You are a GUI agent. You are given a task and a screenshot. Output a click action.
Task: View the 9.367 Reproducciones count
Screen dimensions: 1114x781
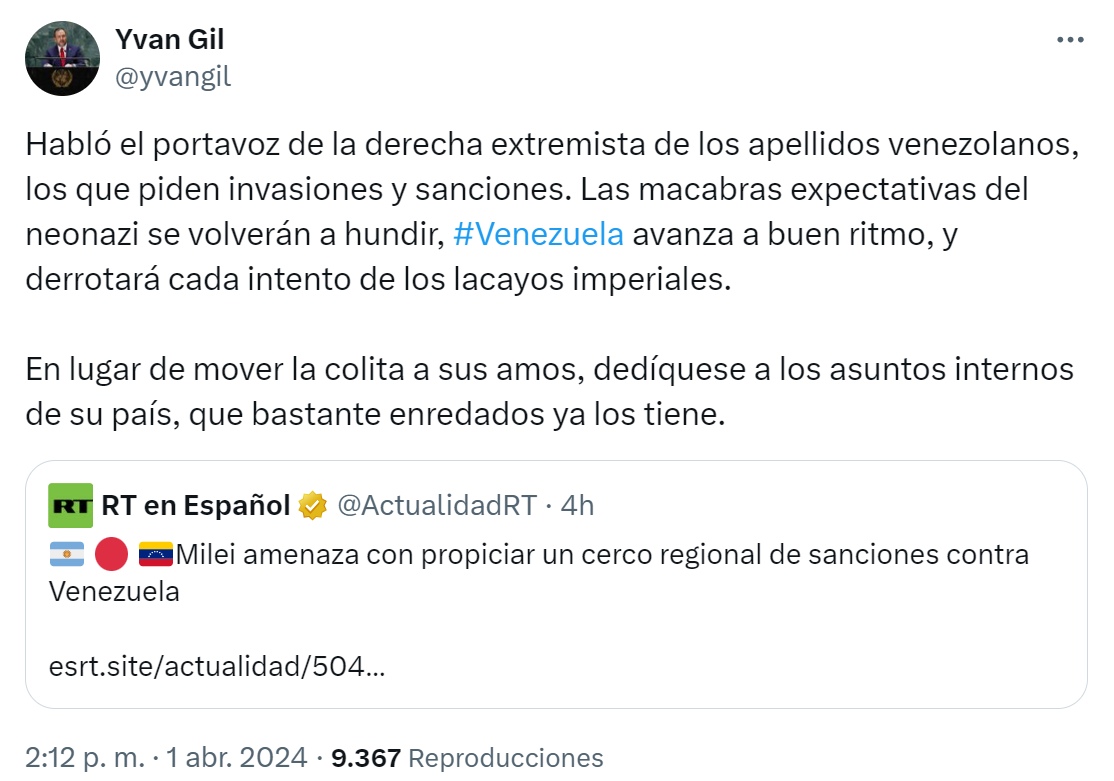(x=467, y=758)
